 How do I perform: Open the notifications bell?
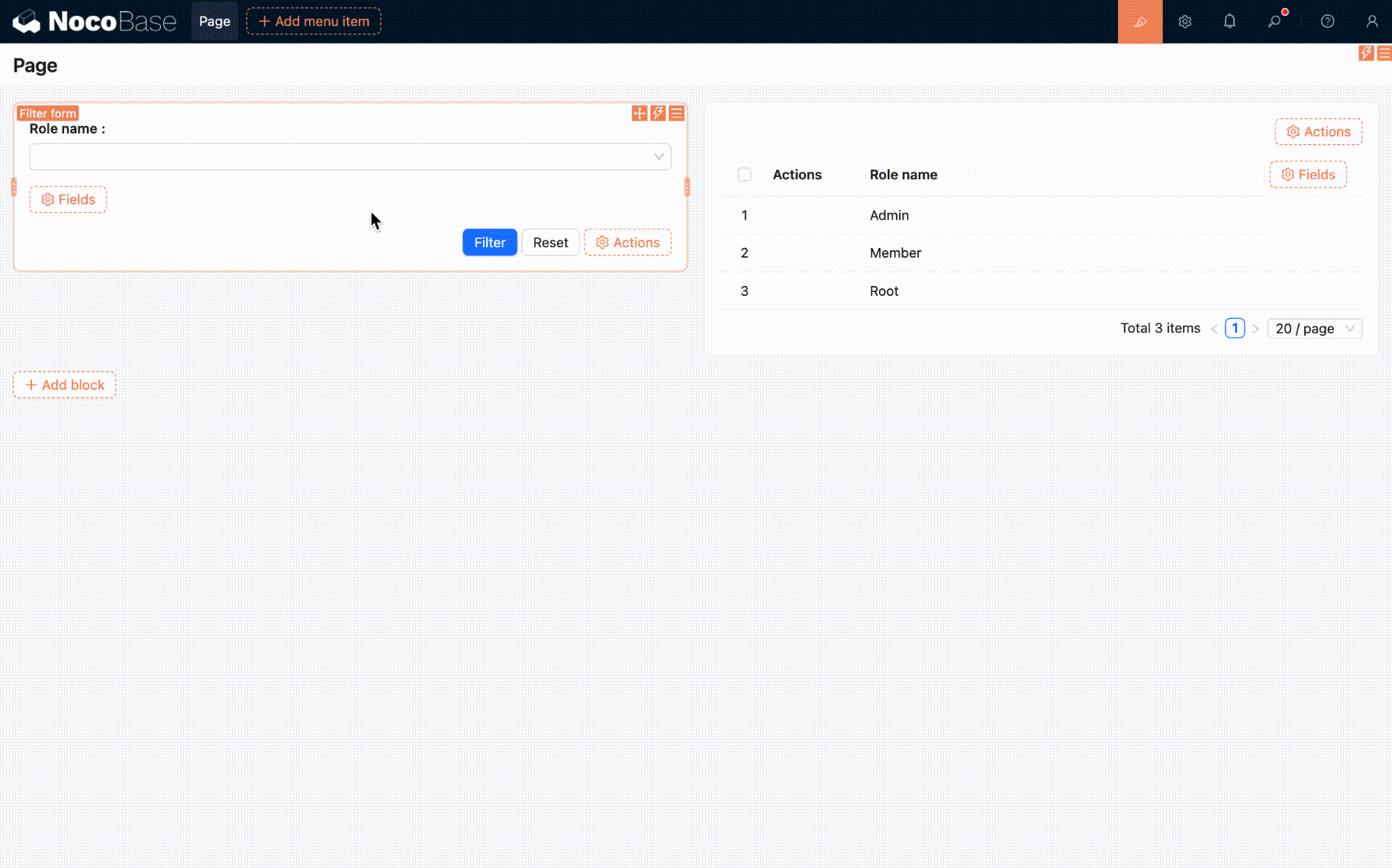point(1229,21)
